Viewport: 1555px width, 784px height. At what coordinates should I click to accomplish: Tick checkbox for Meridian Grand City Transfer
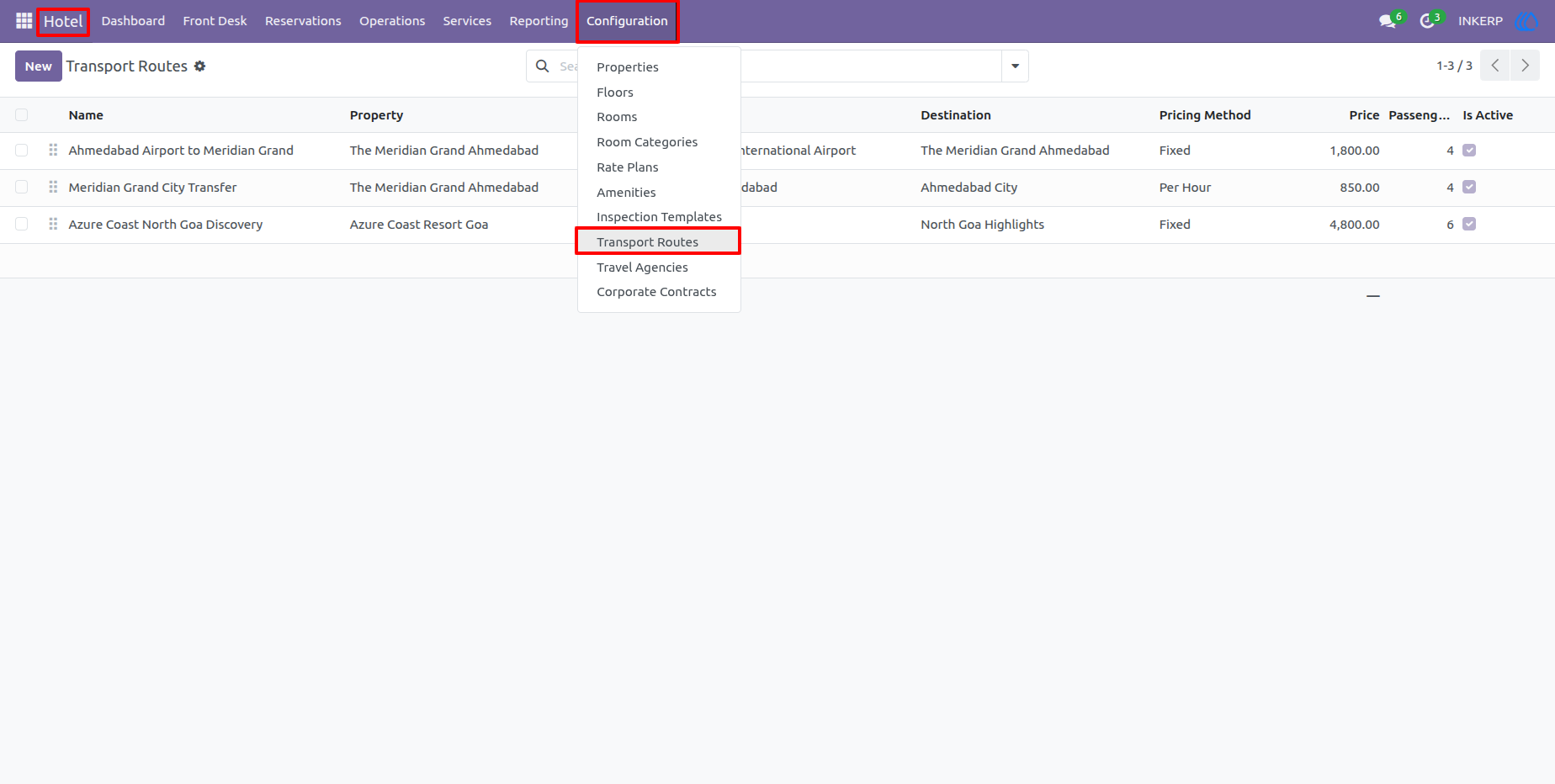(22, 188)
